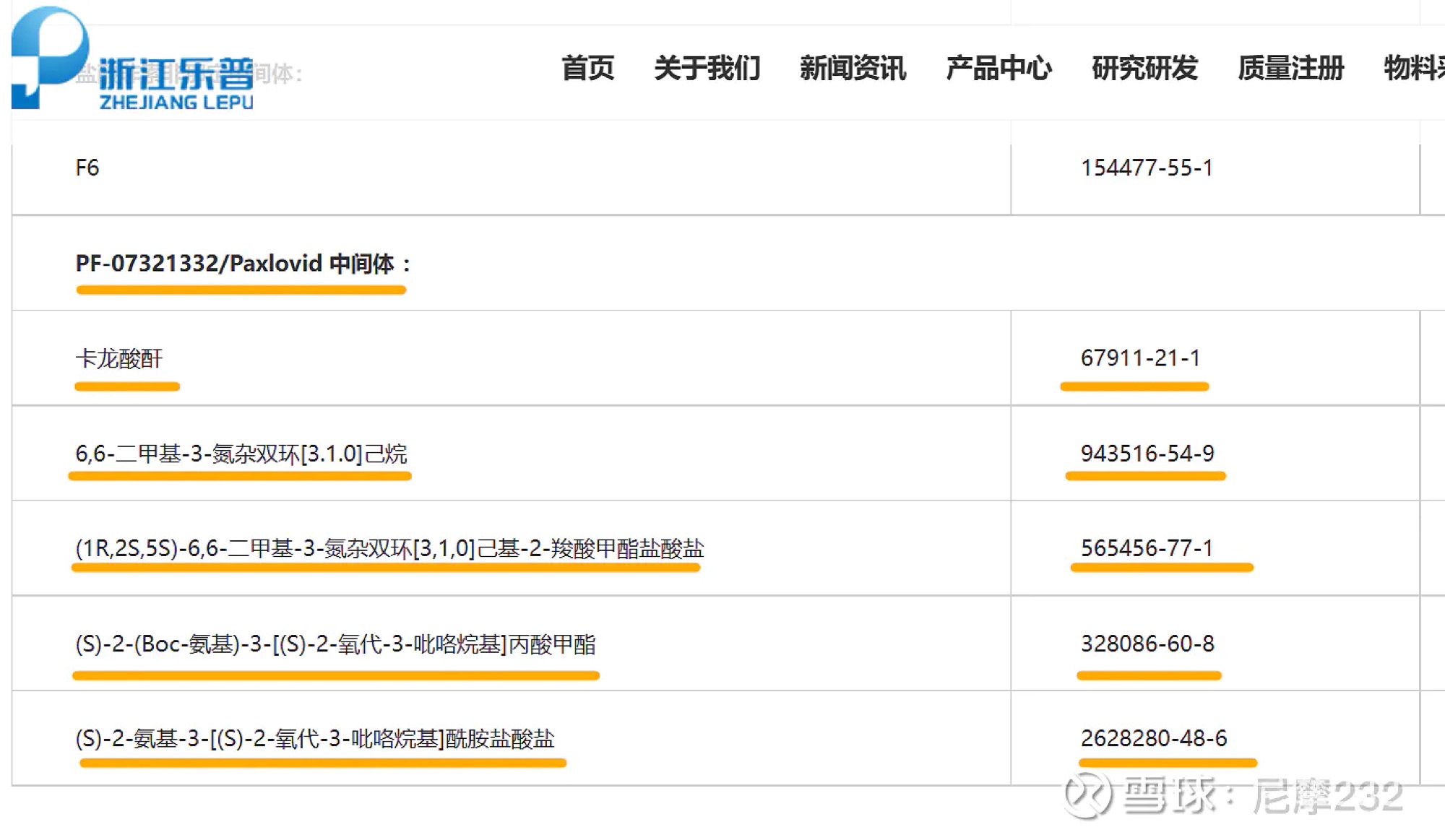Click the (S)-2-(Boc-氨基) 丙酸甲酯 product name

tap(335, 644)
